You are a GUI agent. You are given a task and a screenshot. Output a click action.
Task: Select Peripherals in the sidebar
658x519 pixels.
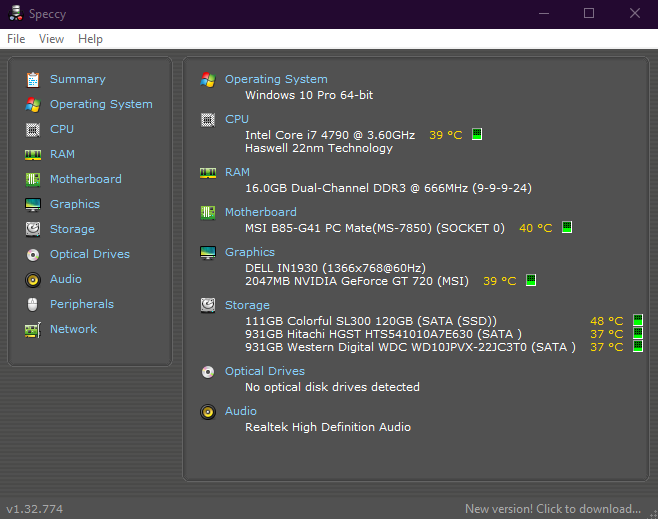(x=82, y=304)
